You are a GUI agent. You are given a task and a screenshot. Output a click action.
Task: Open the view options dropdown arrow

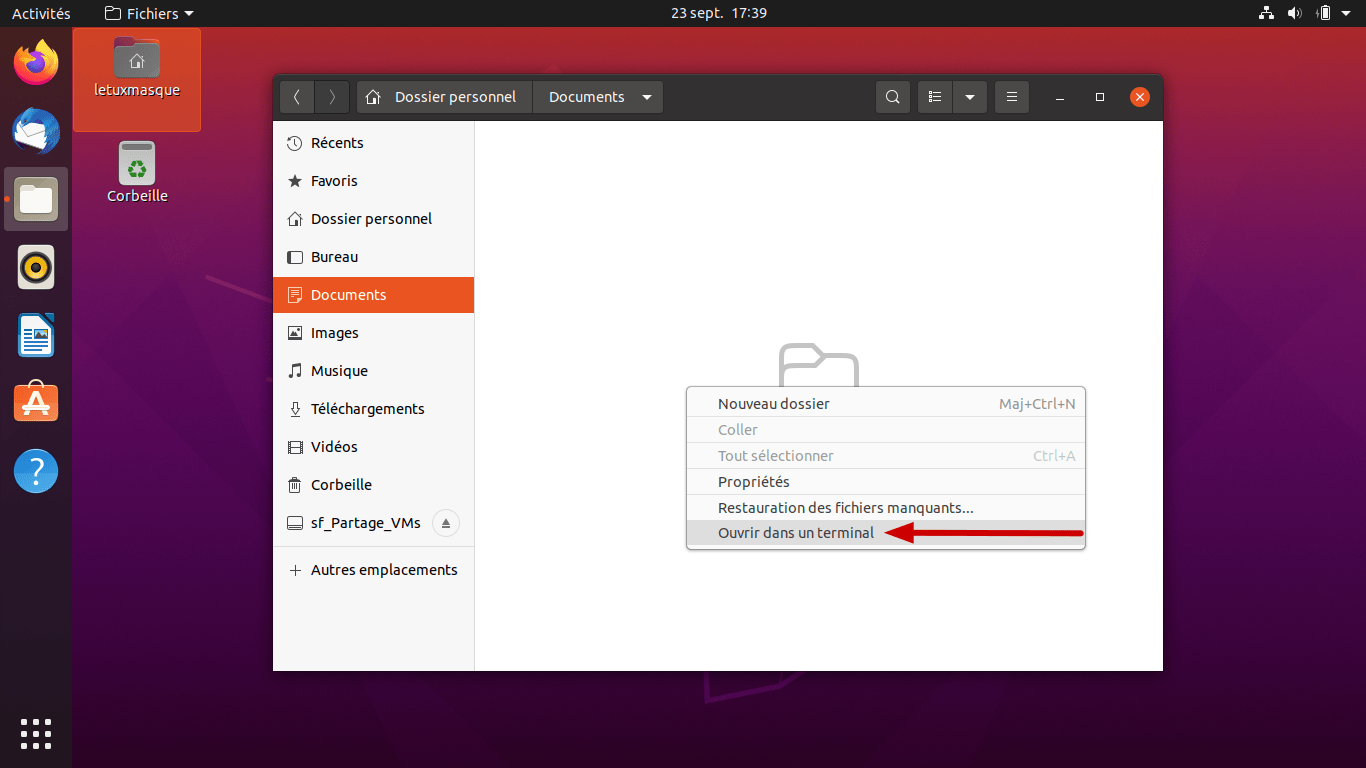point(970,97)
